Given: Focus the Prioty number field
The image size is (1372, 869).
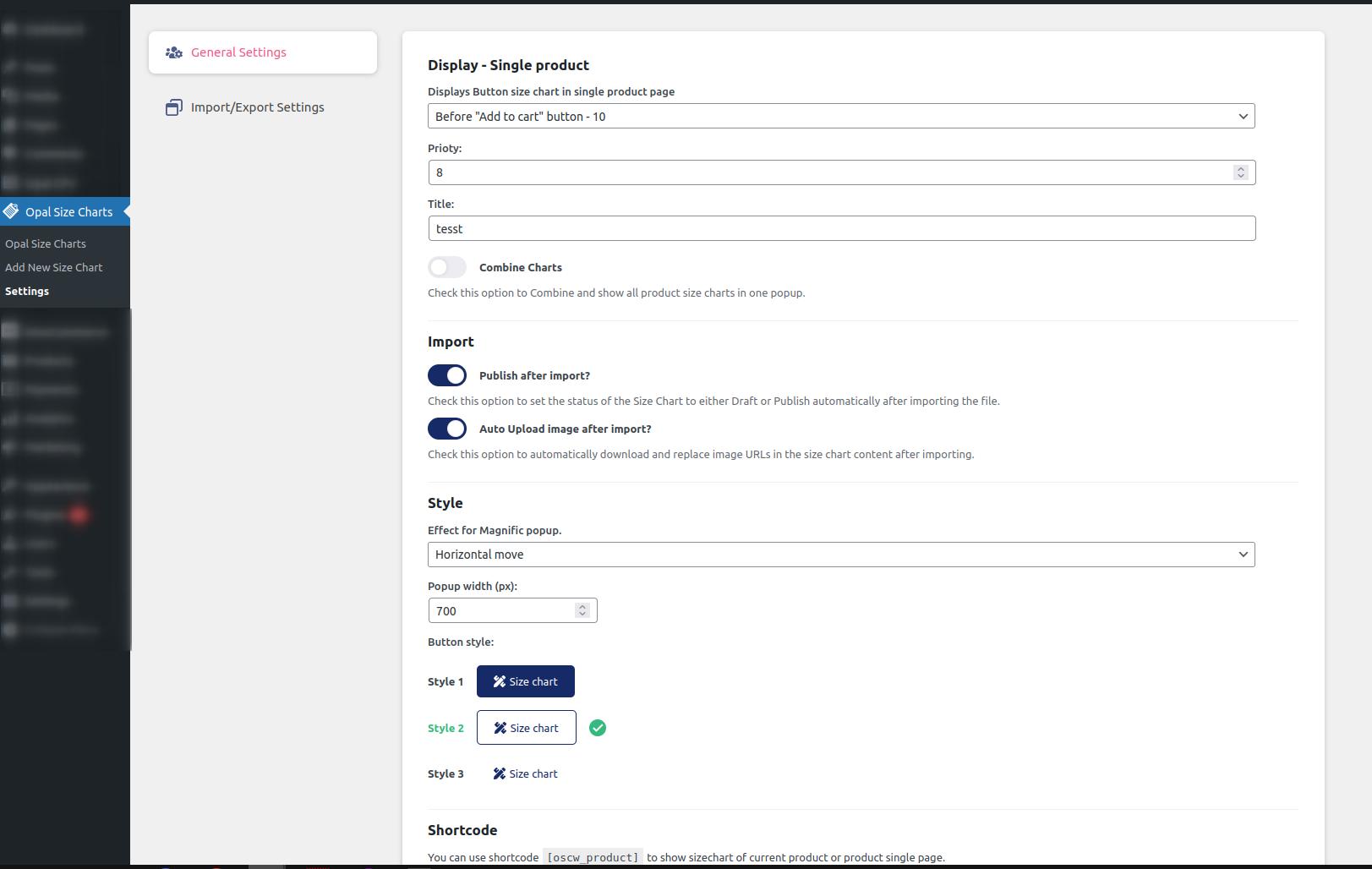Looking at the screenshot, I should pyautogui.click(x=842, y=172).
